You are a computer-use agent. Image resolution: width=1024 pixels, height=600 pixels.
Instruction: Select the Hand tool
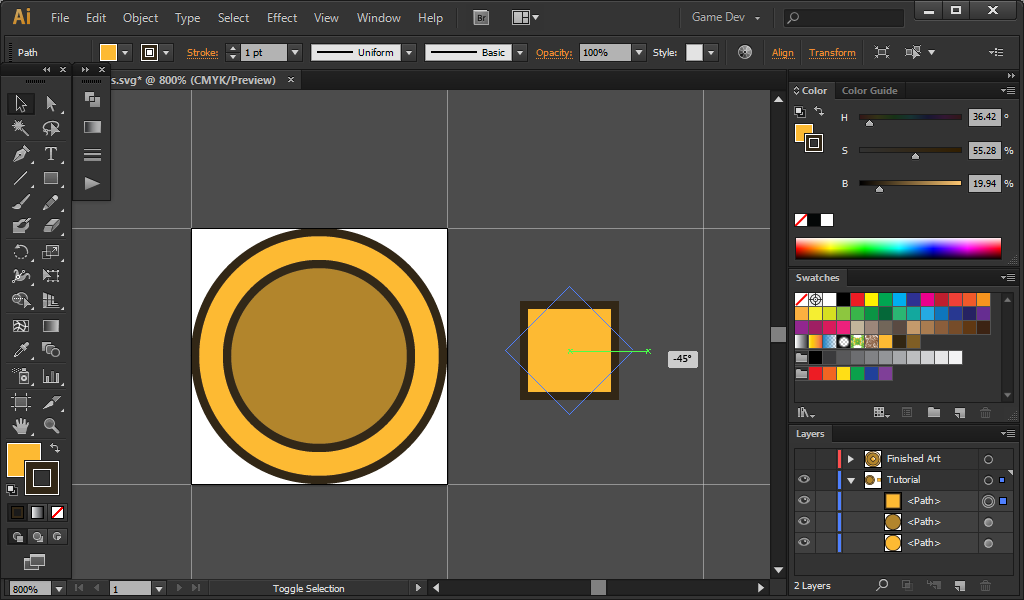[x=21, y=426]
